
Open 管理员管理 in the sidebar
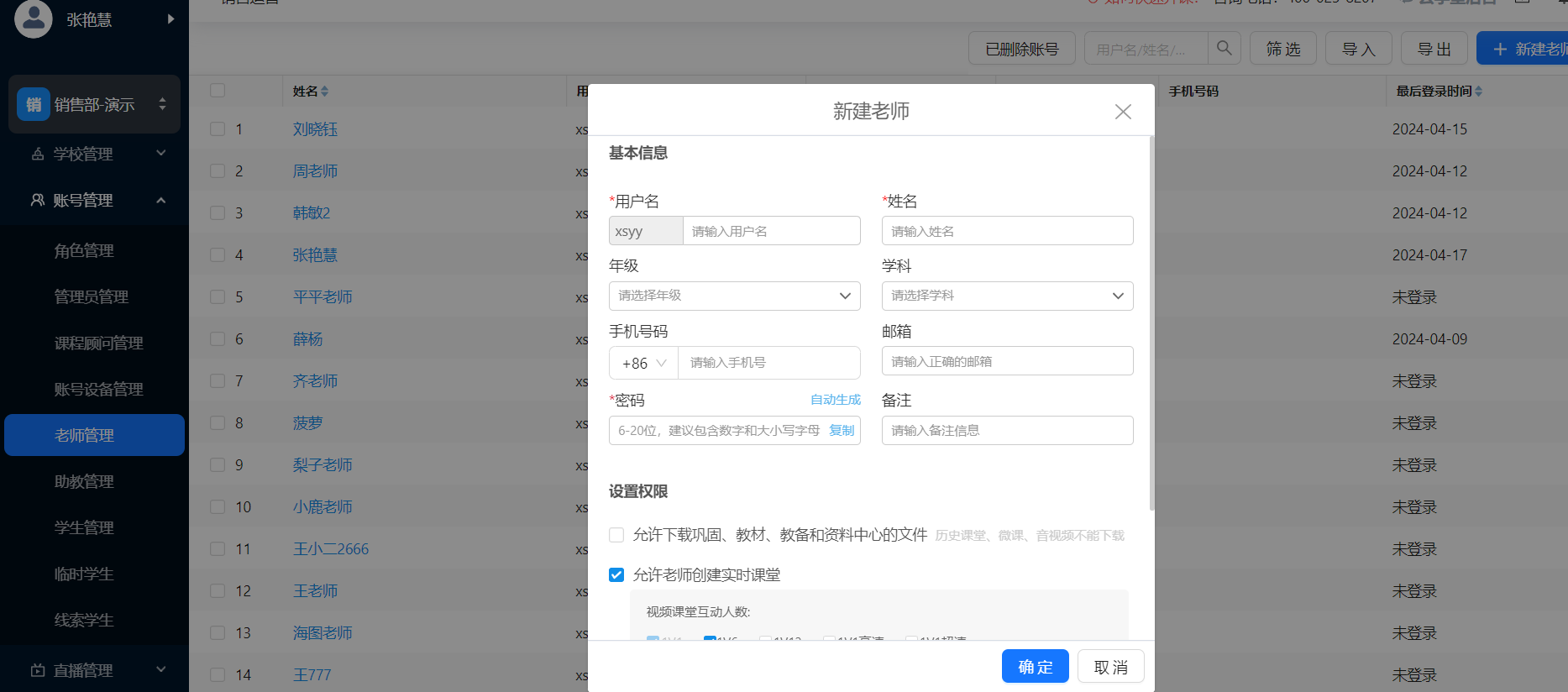pos(92,296)
